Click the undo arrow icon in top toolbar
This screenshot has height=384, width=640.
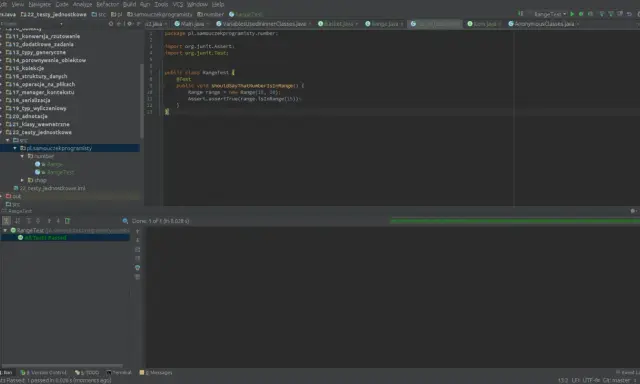tap(629, 14)
